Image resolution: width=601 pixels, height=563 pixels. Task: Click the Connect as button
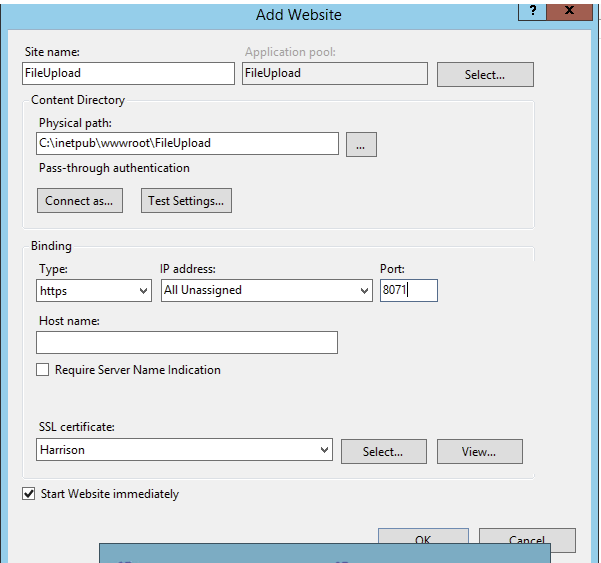tap(79, 201)
